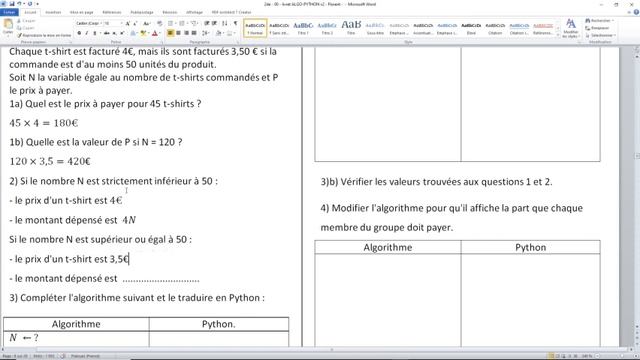Click the Justify alignment icon
Screen dimensions: 640x360
click(194, 33)
